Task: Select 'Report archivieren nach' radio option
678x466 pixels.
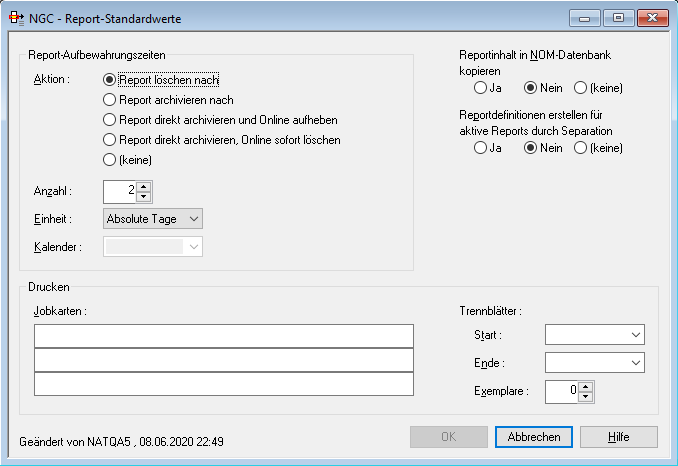Action: coord(111,100)
